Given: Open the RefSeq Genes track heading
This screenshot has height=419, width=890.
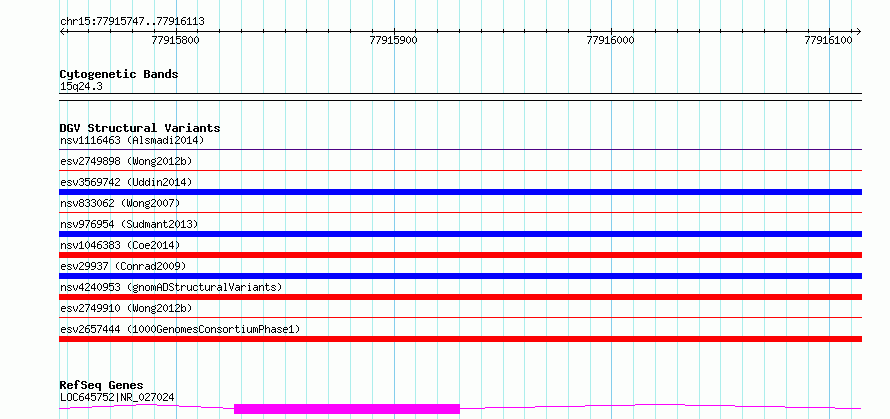Looking at the screenshot, I should (101, 386).
